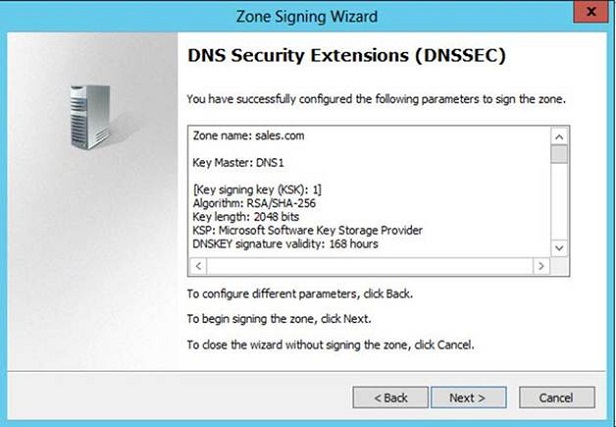Viewport: 616px width, 427px height.
Task: Click the horizontal scrollbar track in summary box
Action: [370, 266]
